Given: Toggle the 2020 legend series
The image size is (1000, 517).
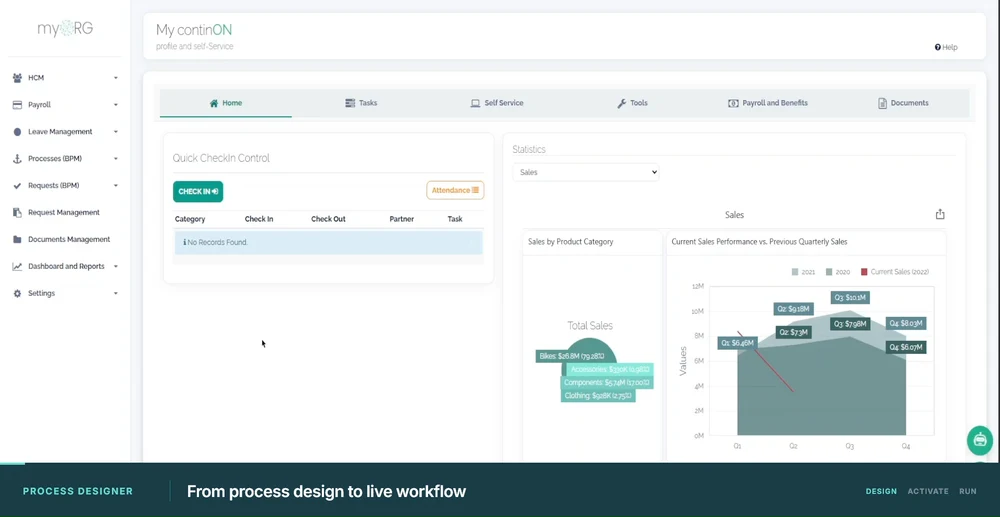Looking at the screenshot, I should click(838, 272).
